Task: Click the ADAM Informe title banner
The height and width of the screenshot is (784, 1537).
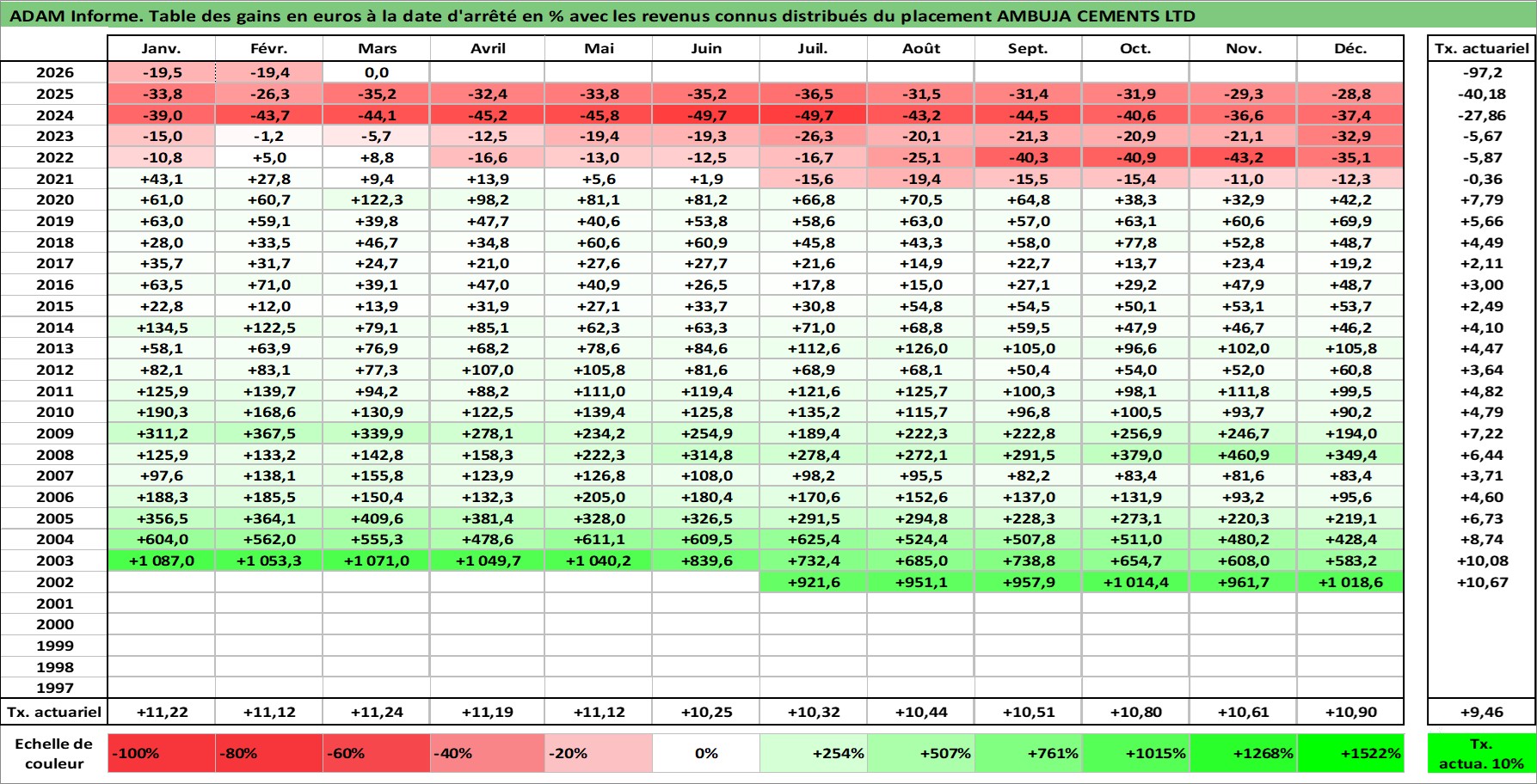Action: click(768, 15)
